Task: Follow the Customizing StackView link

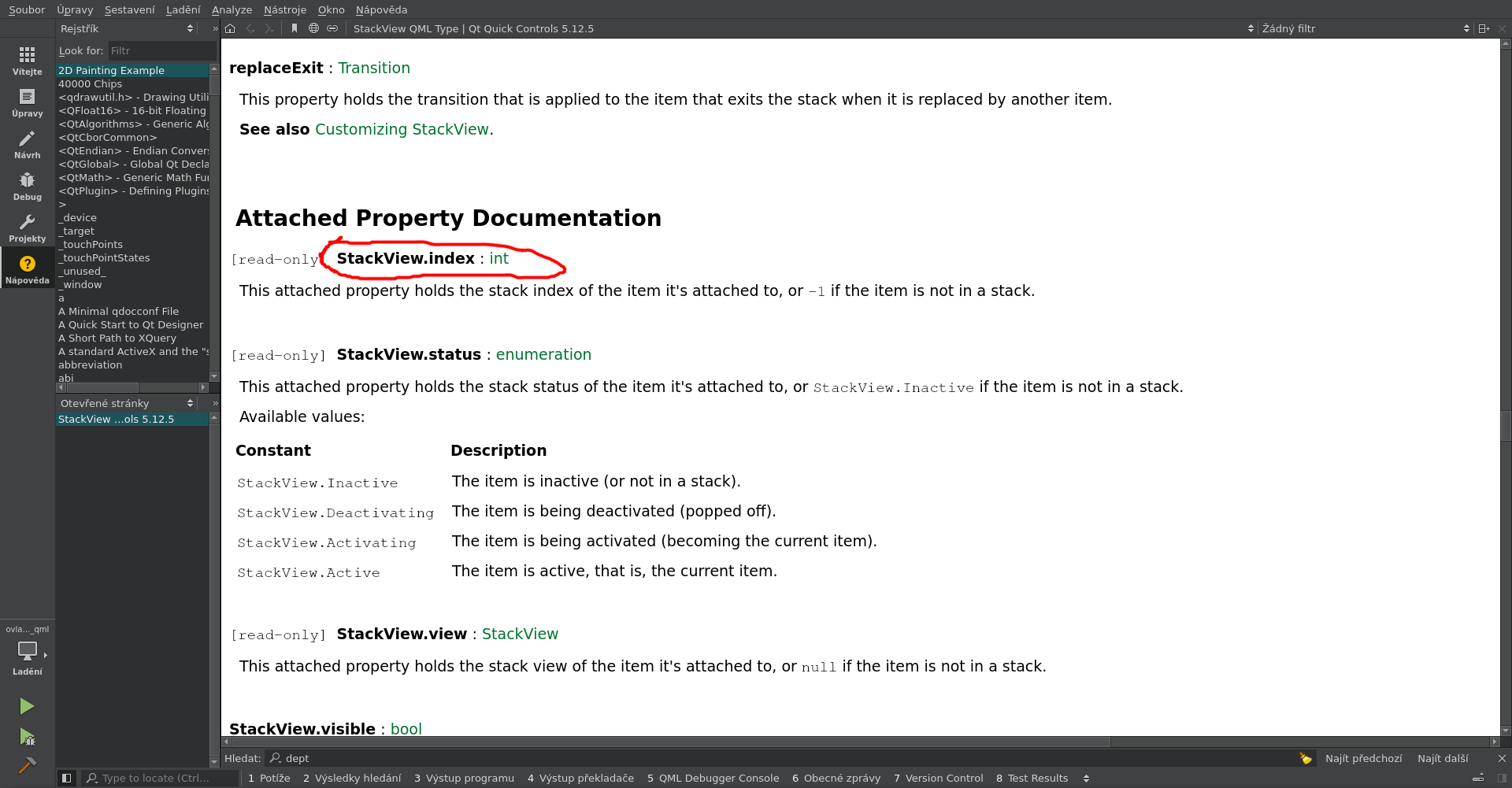Action: 402,129
